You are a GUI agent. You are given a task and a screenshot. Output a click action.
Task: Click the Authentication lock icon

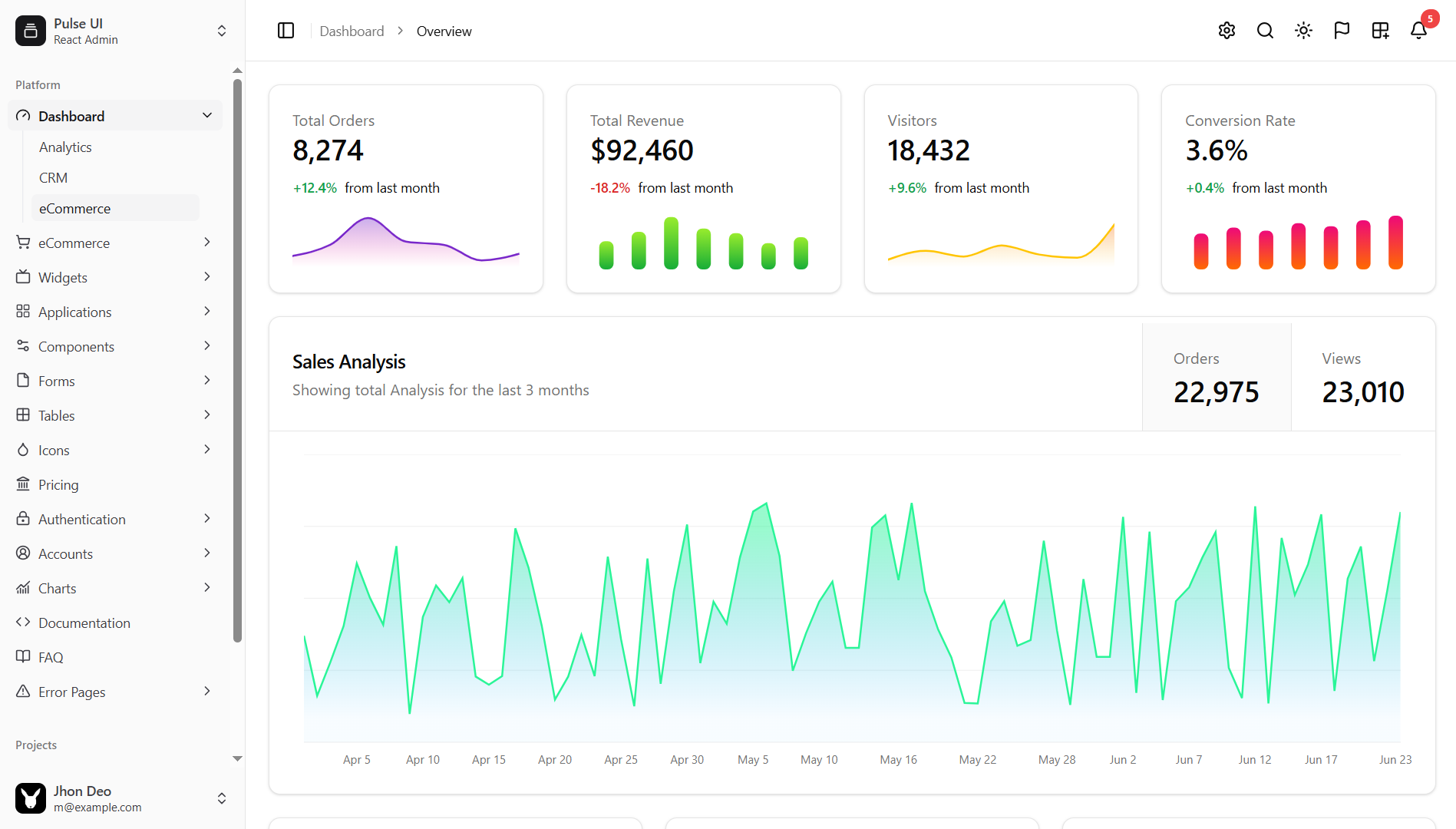[x=23, y=519]
